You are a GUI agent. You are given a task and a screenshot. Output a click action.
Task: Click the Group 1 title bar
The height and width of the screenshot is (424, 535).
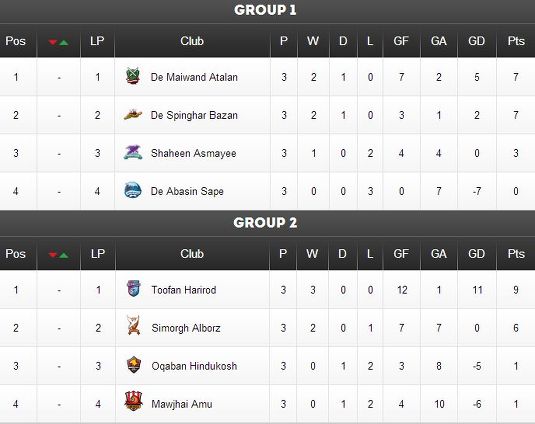click(x=268, y=11)
